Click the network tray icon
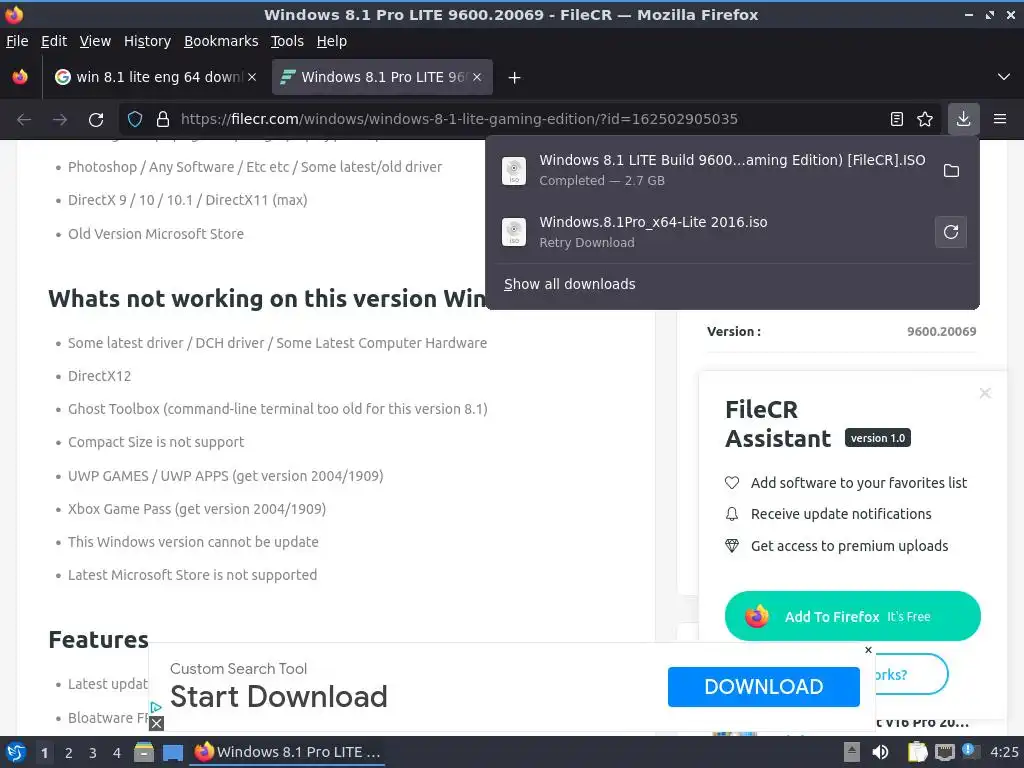This screenshot has width=1024, height=768. tap(944, 752)
